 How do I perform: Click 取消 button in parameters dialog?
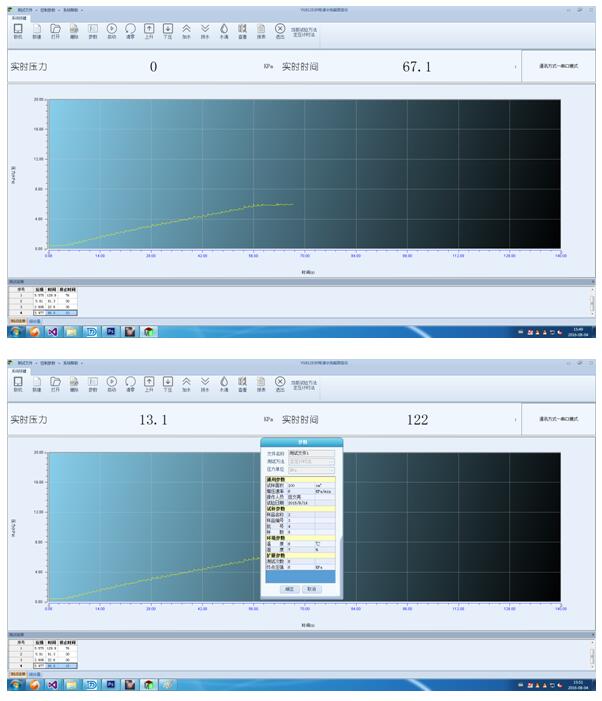pyautogui.click(x=312, y=589)
